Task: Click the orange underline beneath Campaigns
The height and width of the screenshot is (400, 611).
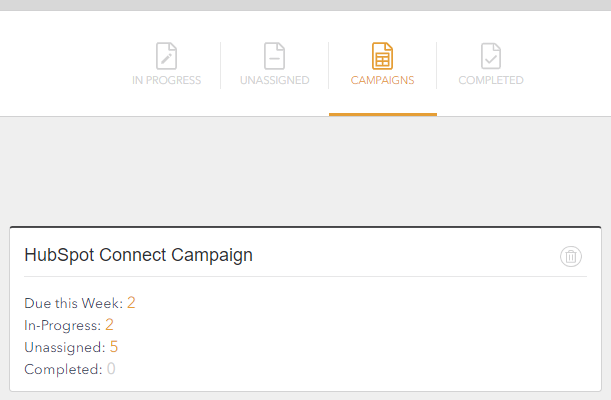Action: pos(383,115)
